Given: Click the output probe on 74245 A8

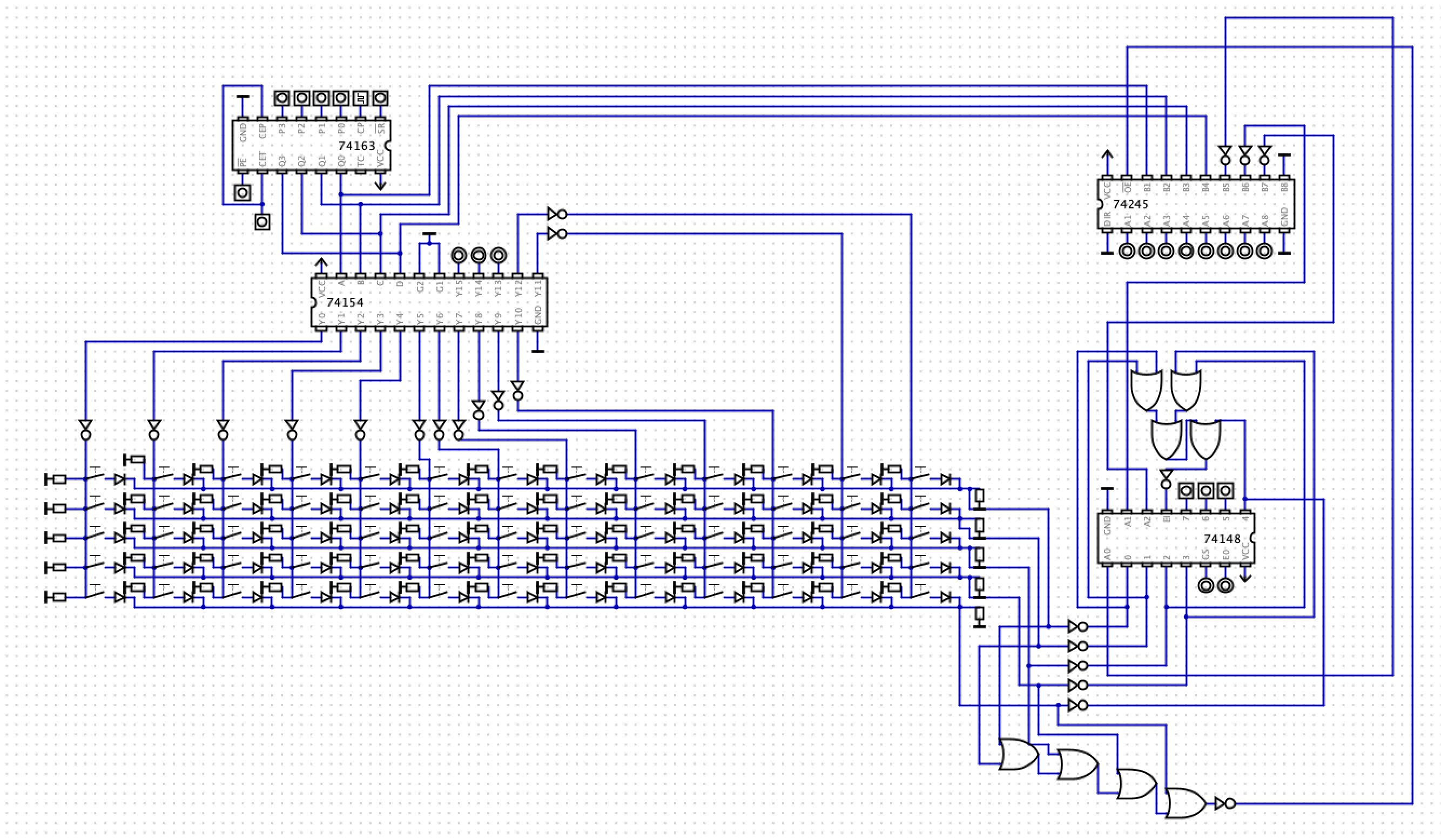Looking at the screenshot, I should click(1264, 251).
